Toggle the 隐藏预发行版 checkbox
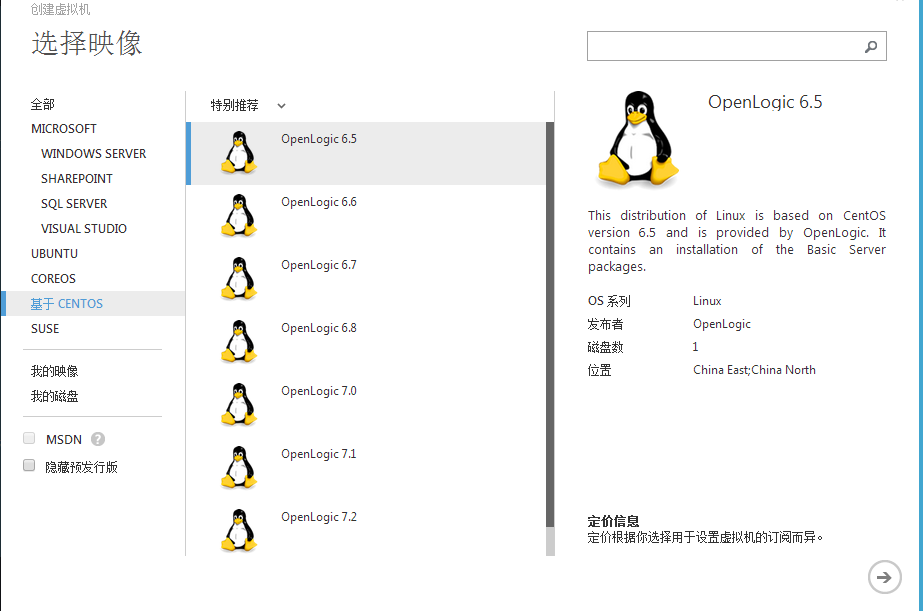The image size is (923, 611). pos(29,466)
